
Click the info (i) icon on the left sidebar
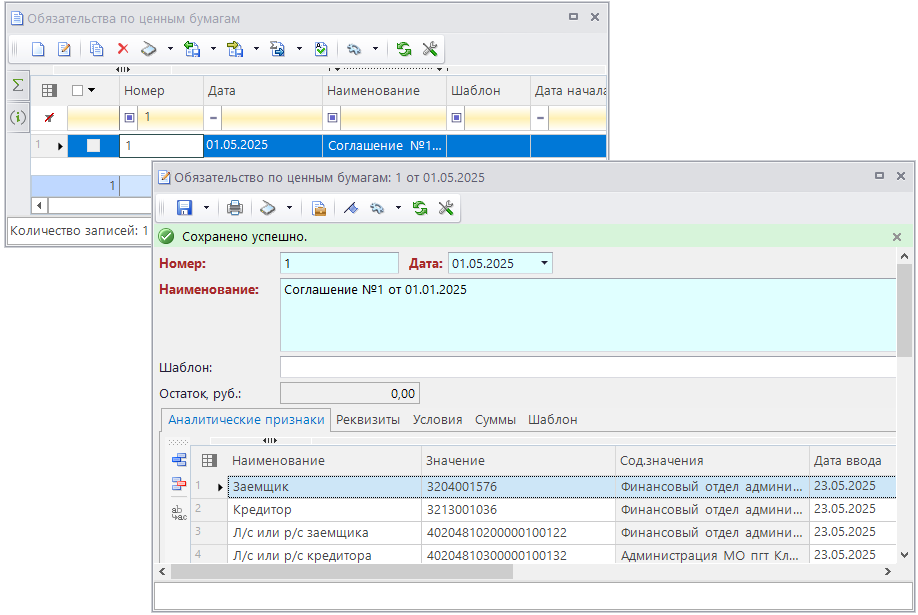tap(17, 118)
